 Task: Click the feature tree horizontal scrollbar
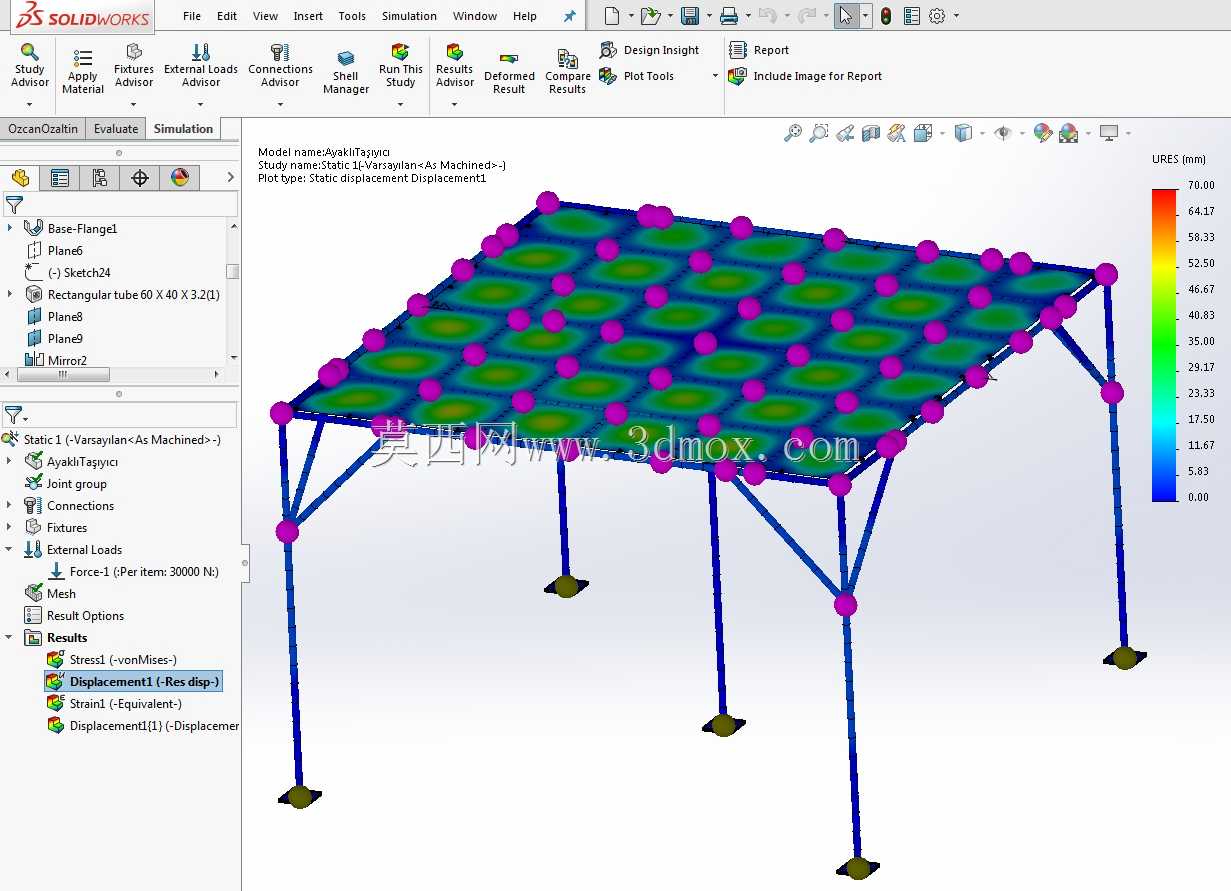pos(62,374)
